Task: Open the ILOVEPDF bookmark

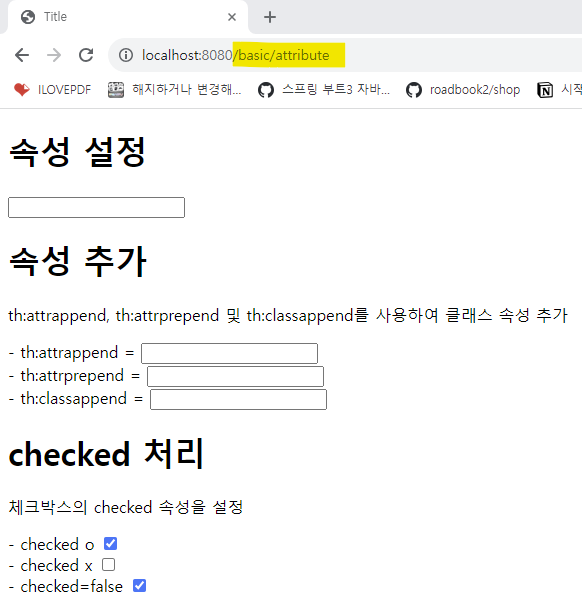Action: click(x=52, y=90)
